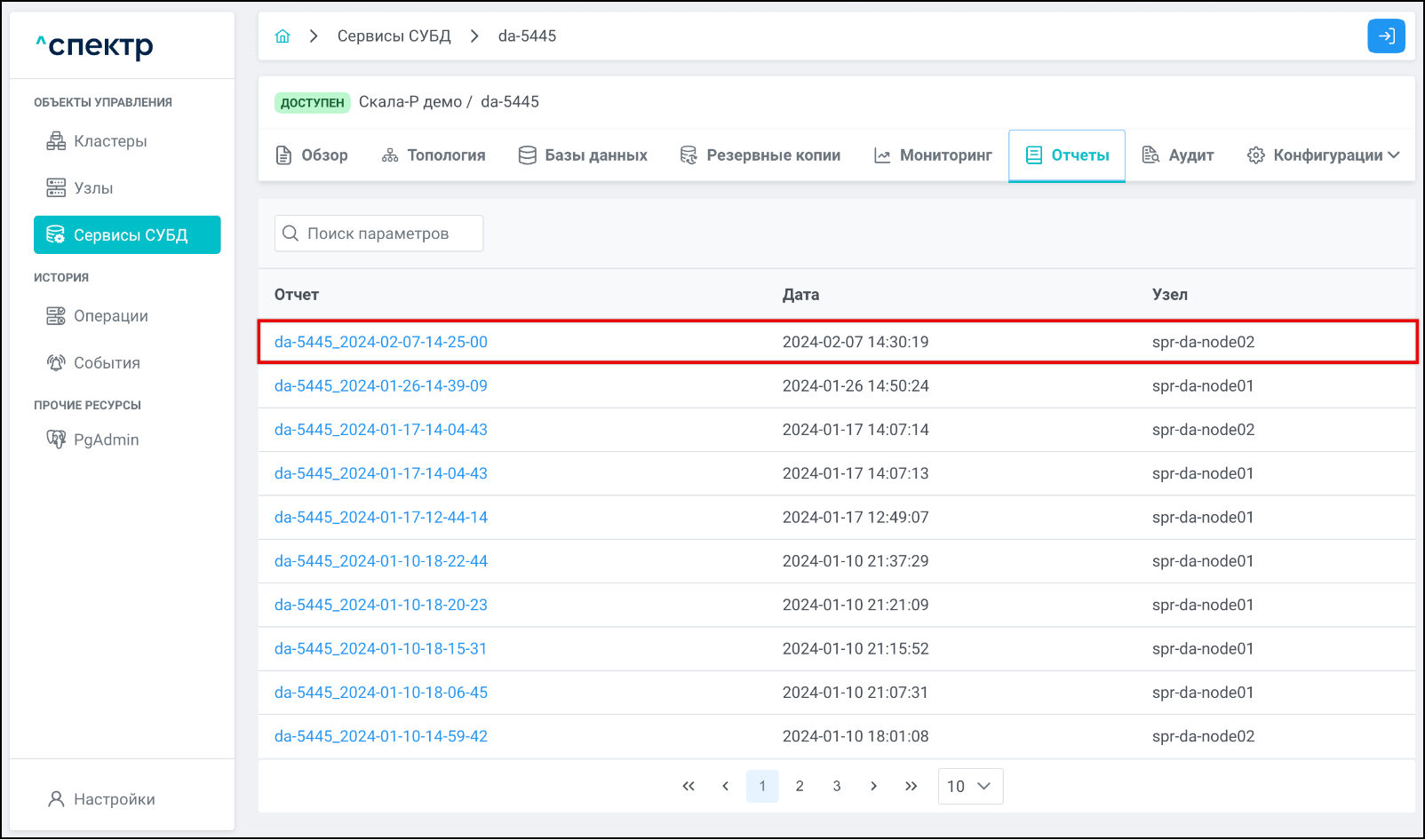
Task: Click the blue logout arrow icon
Action: pos(1385,36)
